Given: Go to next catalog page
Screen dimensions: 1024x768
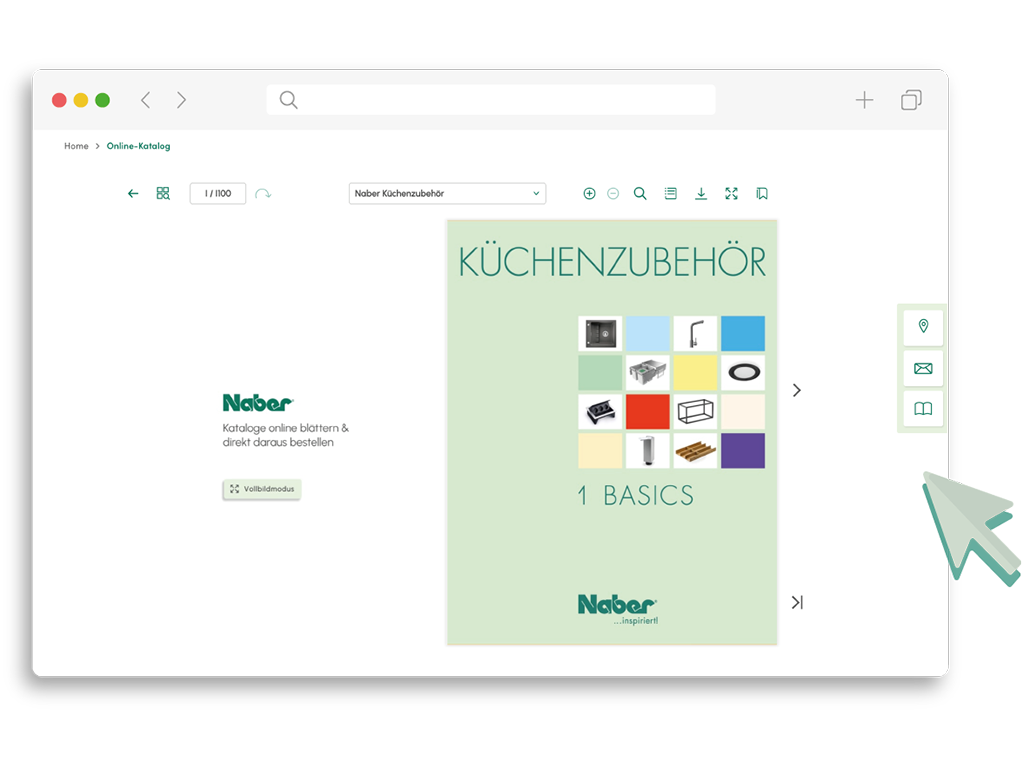Looking at the screenshot, I should [797, 390].
